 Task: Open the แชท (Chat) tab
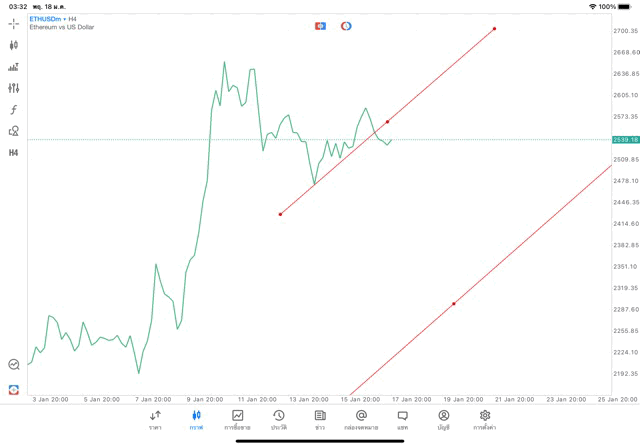tap(402, 419)
